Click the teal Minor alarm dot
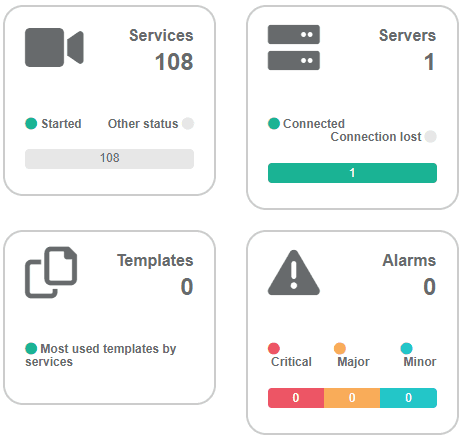 pos(406,348)
